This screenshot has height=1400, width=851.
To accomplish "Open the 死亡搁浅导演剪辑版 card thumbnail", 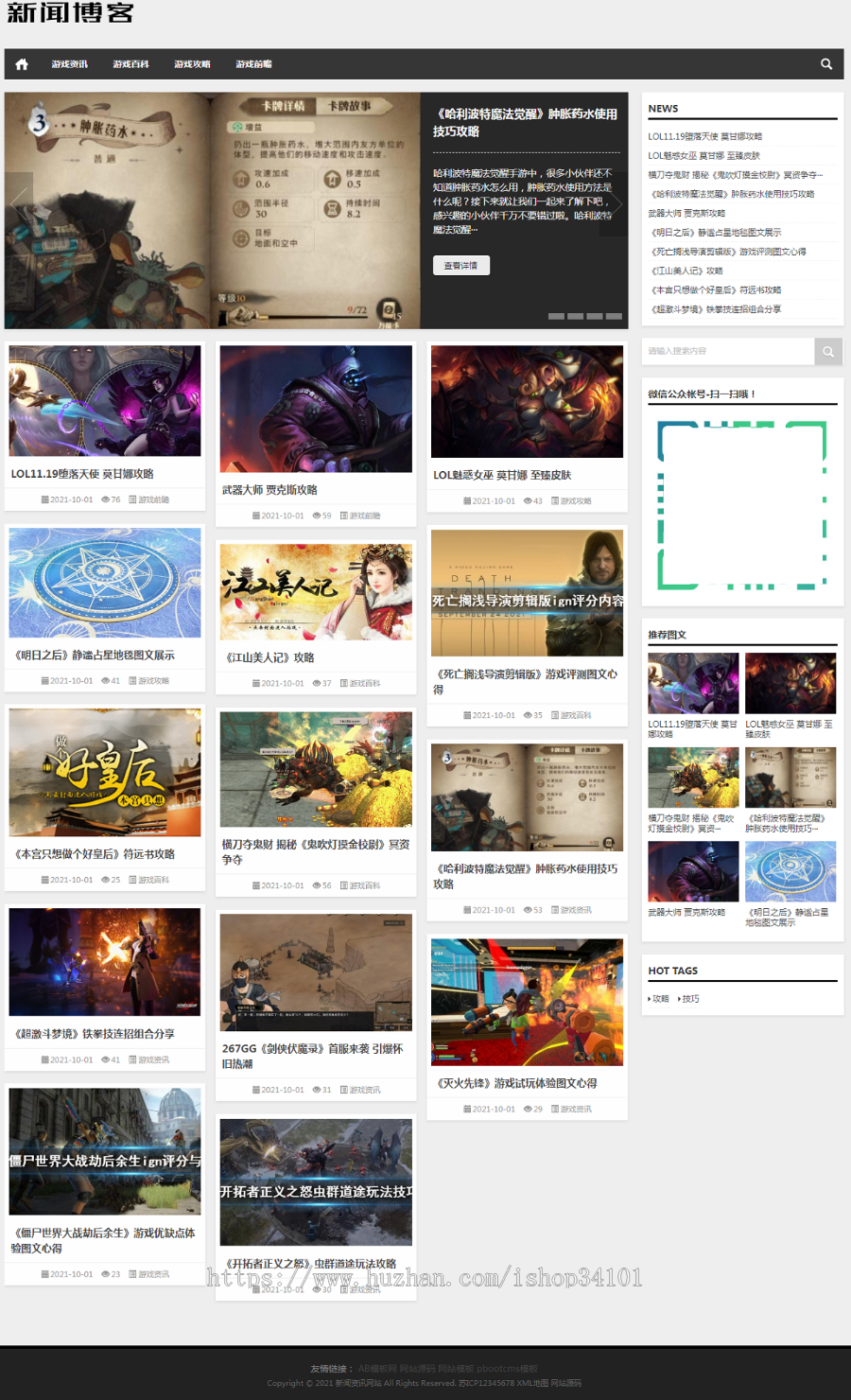I will pos(527,593).
